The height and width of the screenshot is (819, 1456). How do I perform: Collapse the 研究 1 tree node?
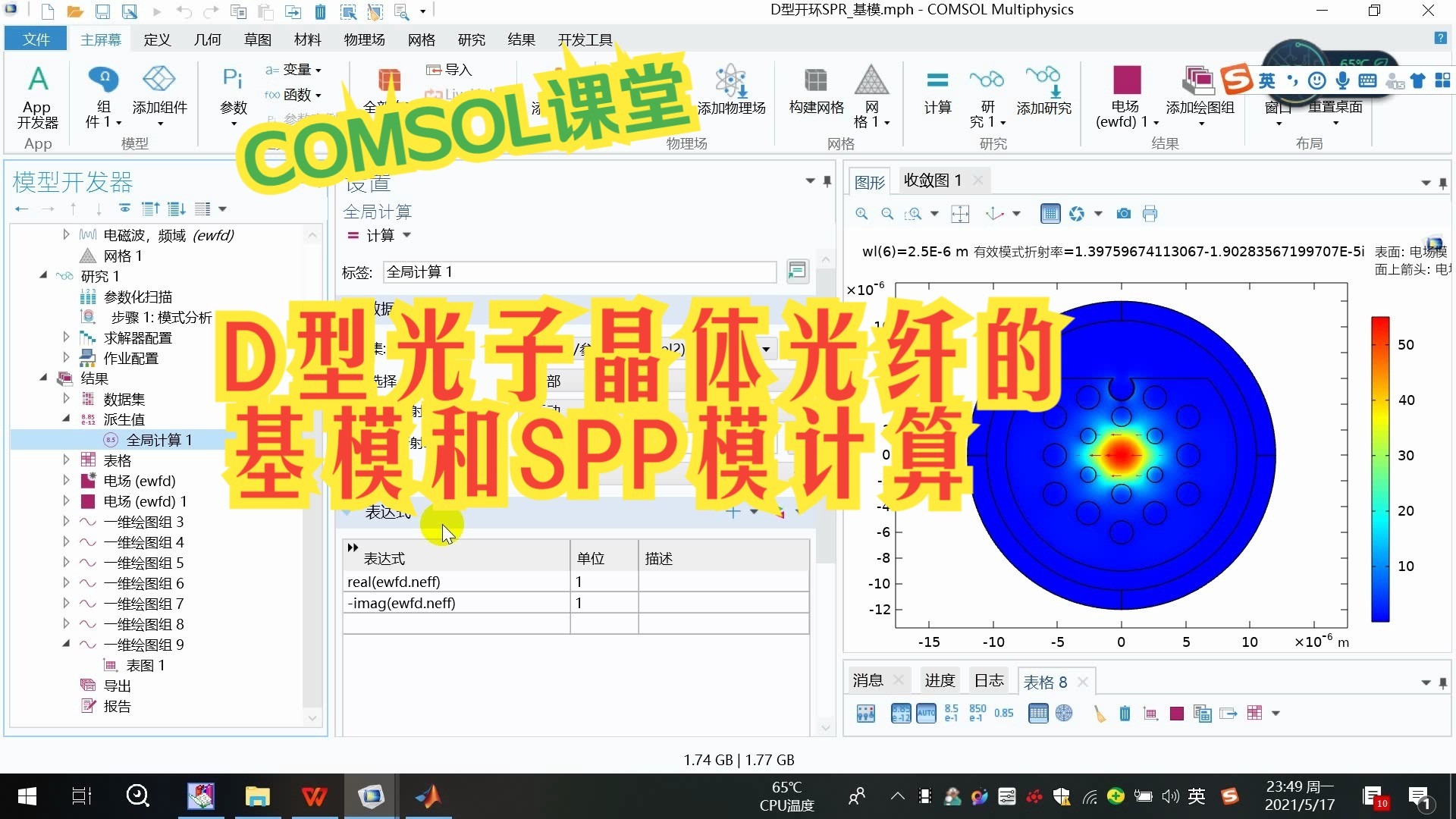pyautogui.click(x=44, y=276)
